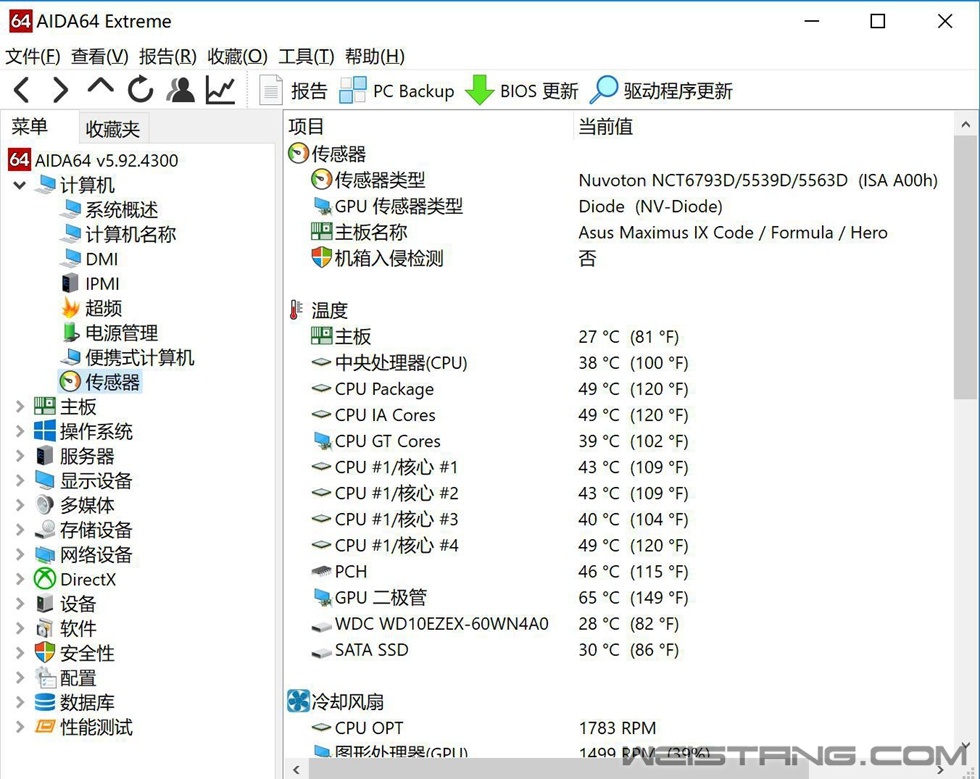This screenshot has height=779, width=980.
Task: Go up one level with up arrow
Action: 100,89
